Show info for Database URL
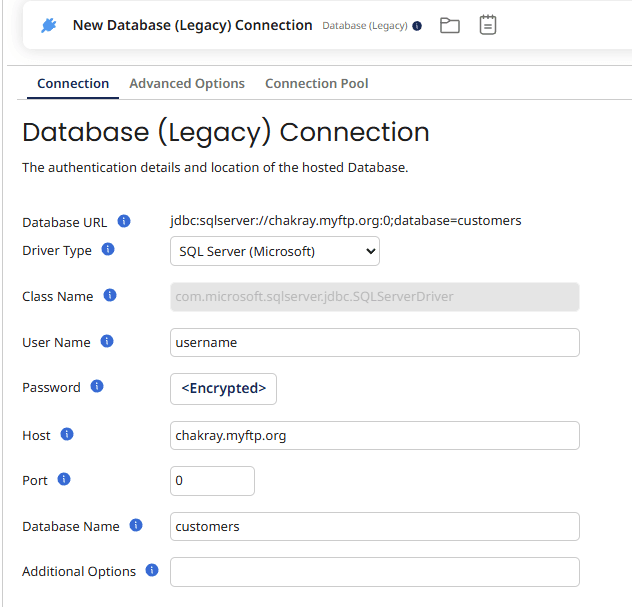 tap(124, 221)
